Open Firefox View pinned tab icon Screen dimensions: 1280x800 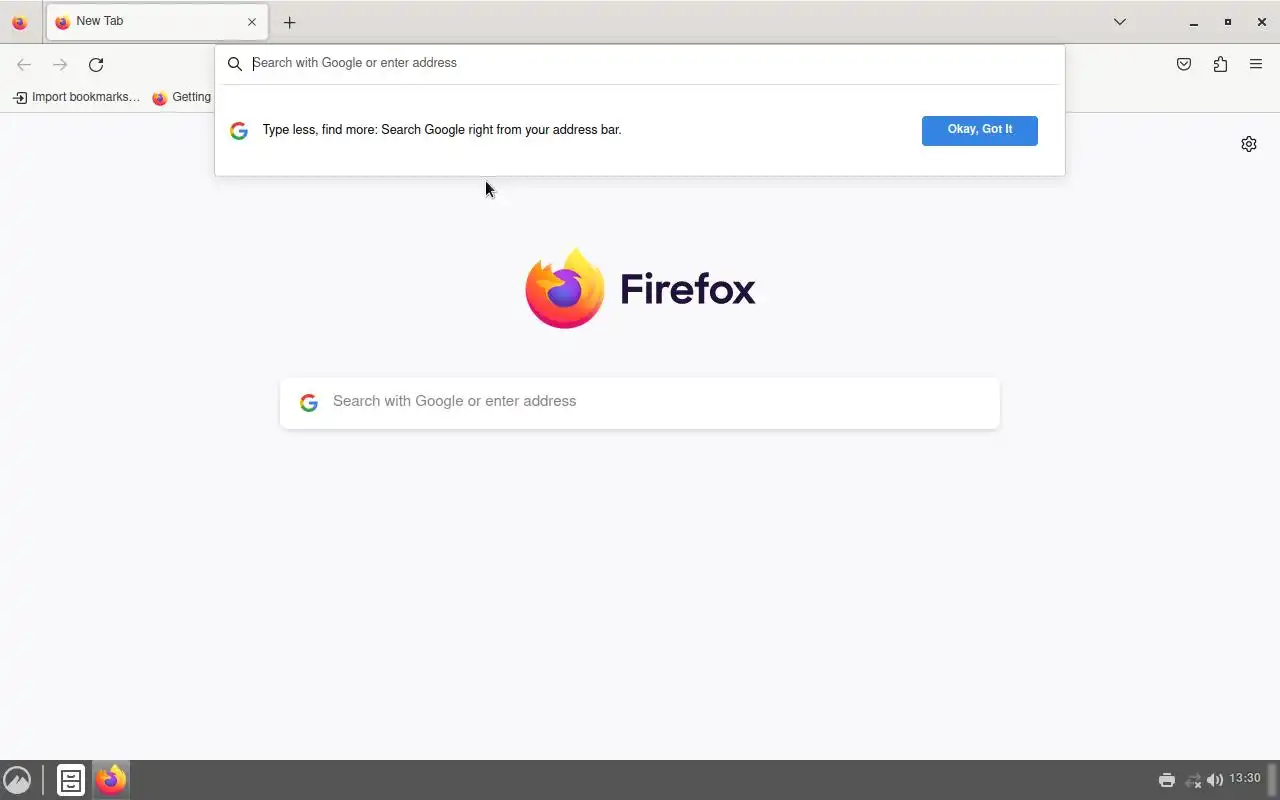tap(19, 22)
